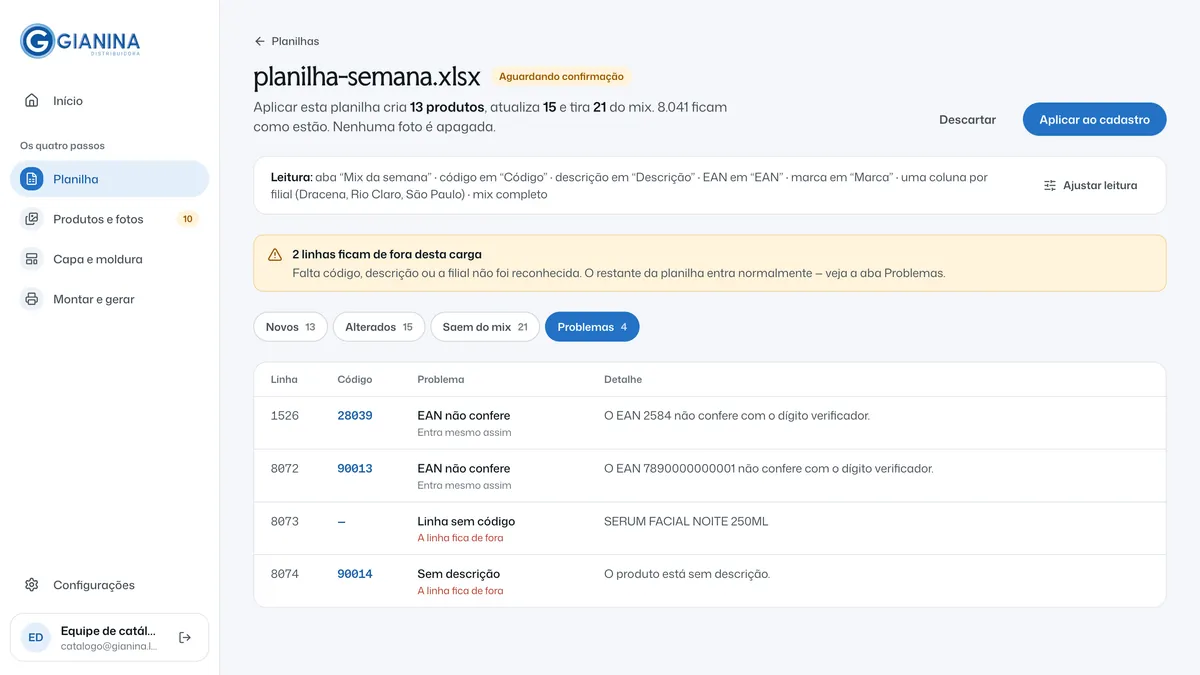The image size is (1200, 675).
Task: Open product code 28039
Action: click(x=355, y=415)
